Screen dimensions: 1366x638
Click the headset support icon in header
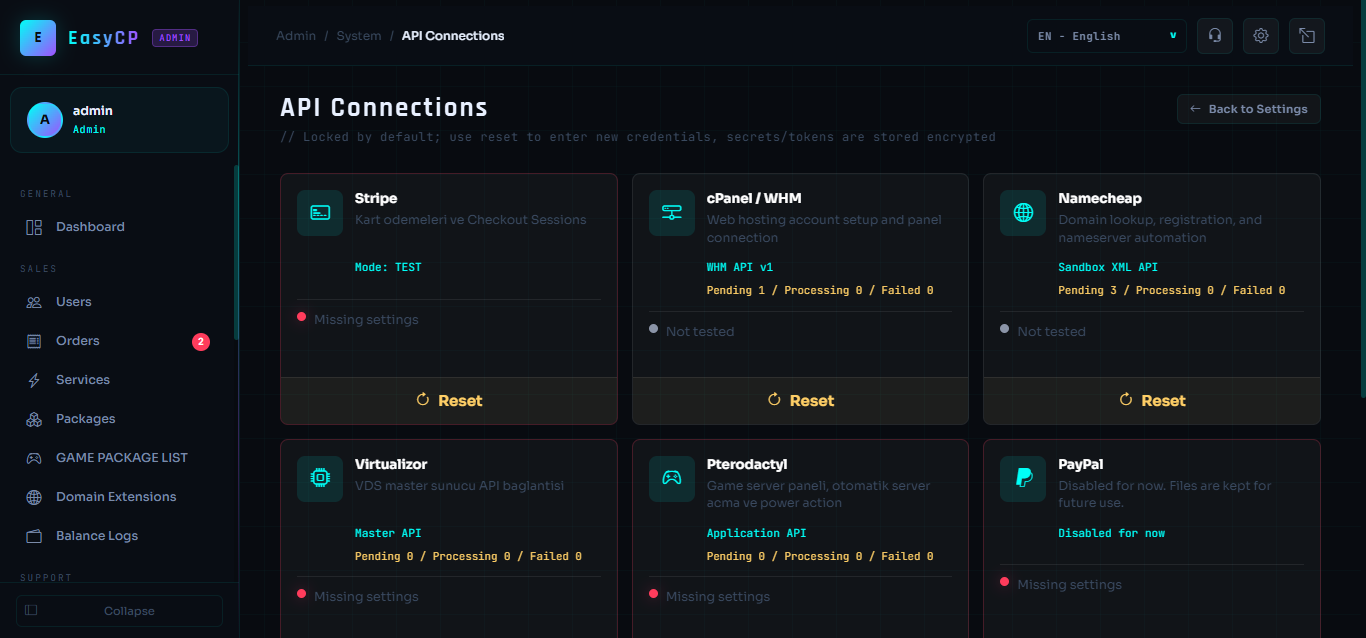coord(1215,36)
